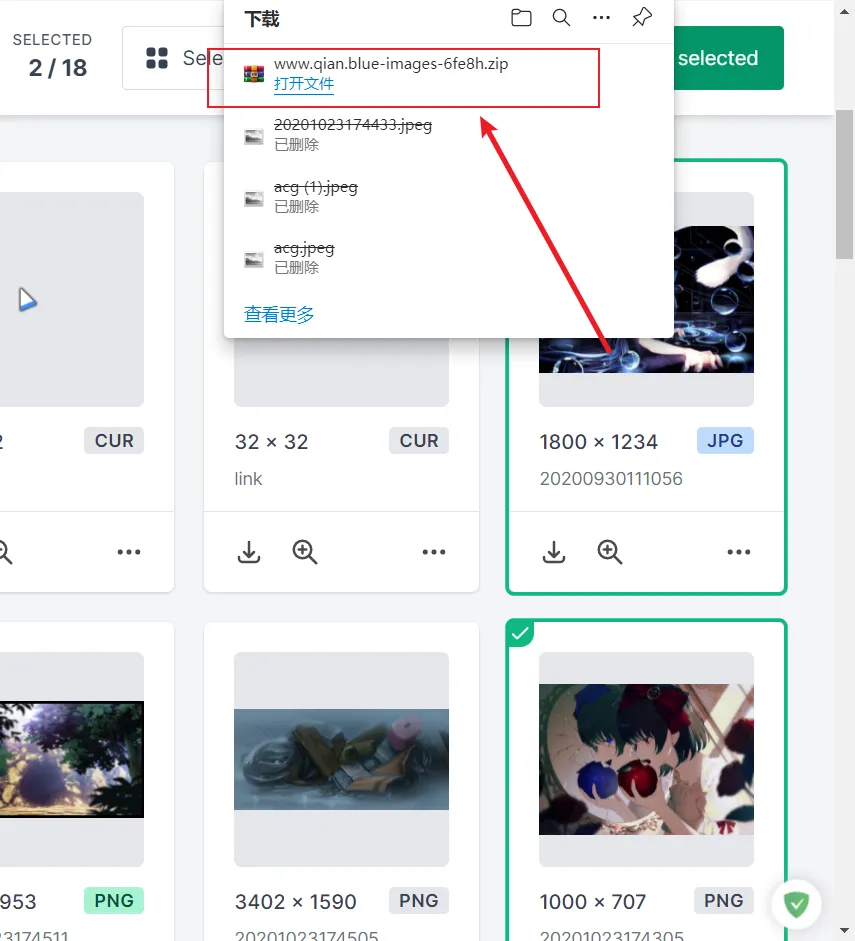The image size is (855, 941).
Task: Click the green shield badge icon
Action: click(796, 904)
